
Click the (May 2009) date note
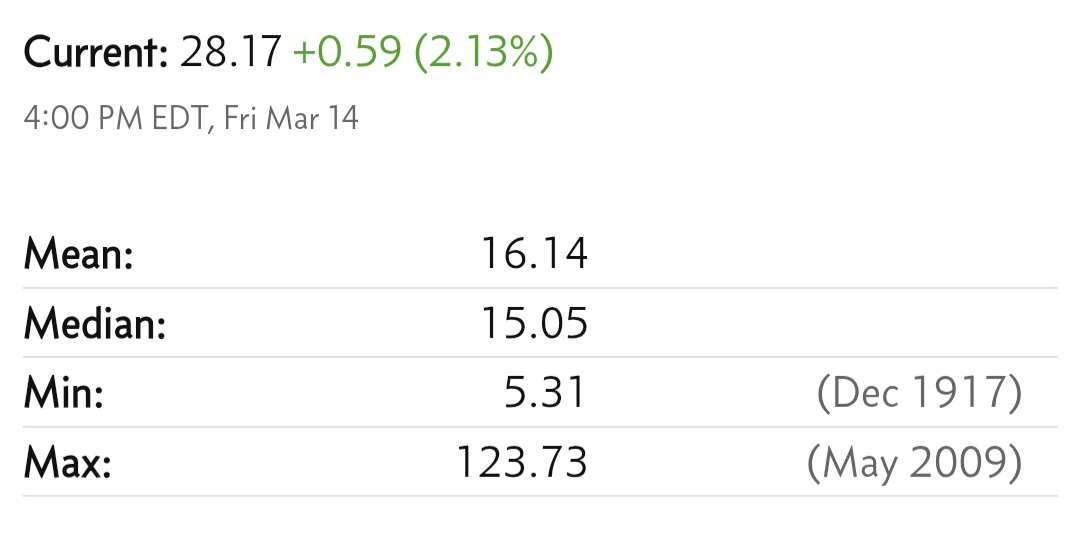coord(915,463)
